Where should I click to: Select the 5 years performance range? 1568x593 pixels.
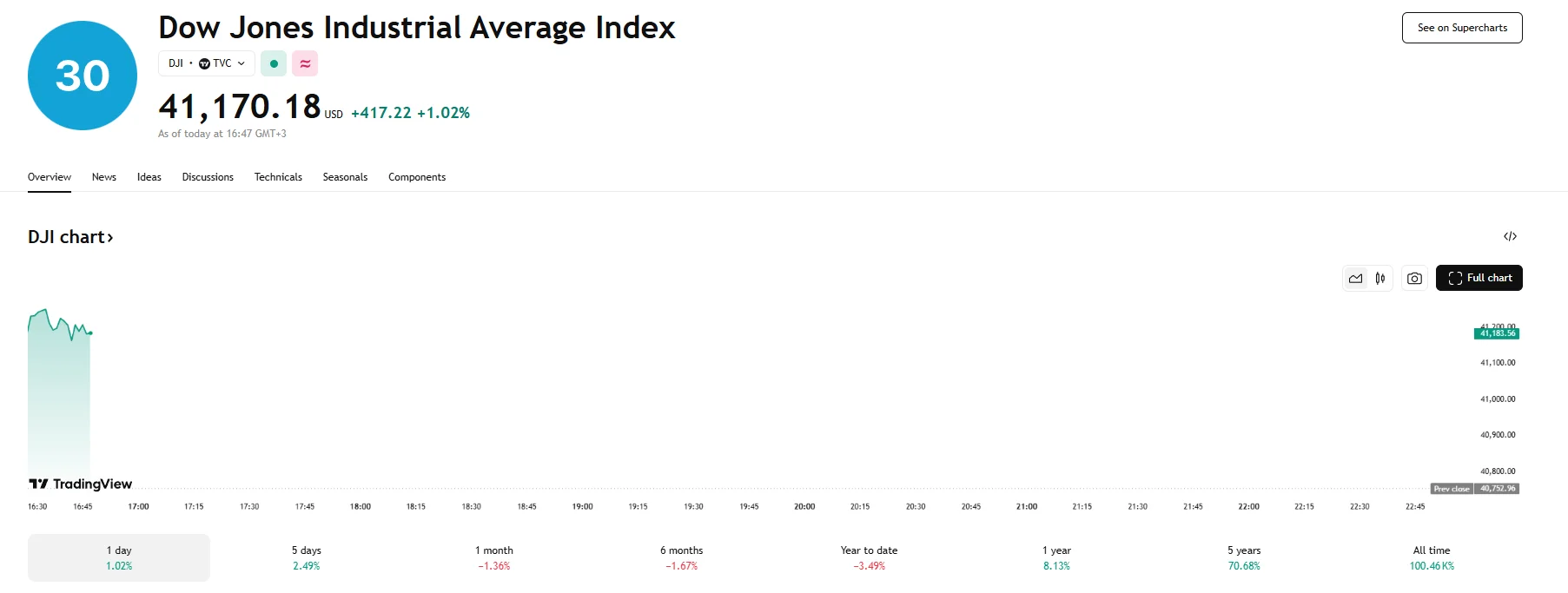click(x=1244, y=557)
